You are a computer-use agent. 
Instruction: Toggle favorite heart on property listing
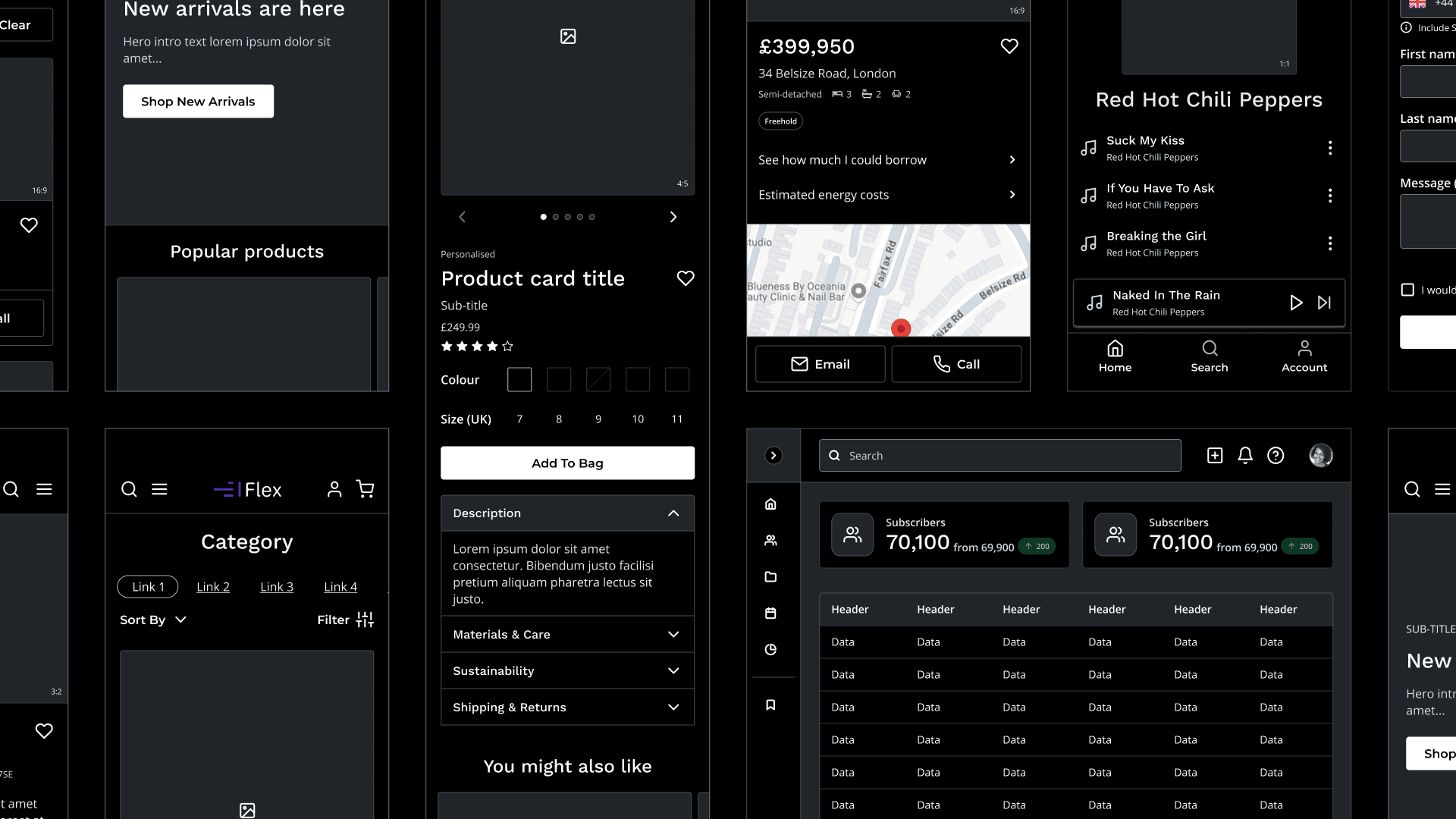point(1009,46)
